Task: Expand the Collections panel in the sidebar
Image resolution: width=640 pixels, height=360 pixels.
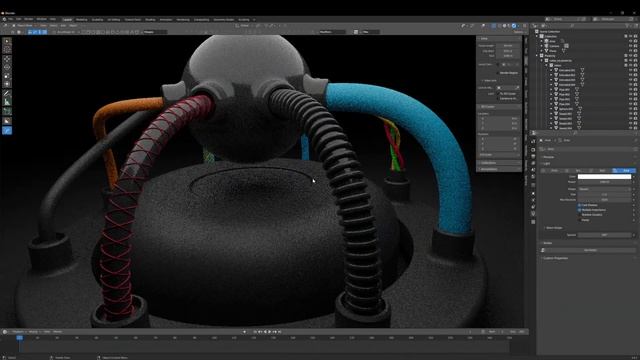Action: click(x=499, y=162)
